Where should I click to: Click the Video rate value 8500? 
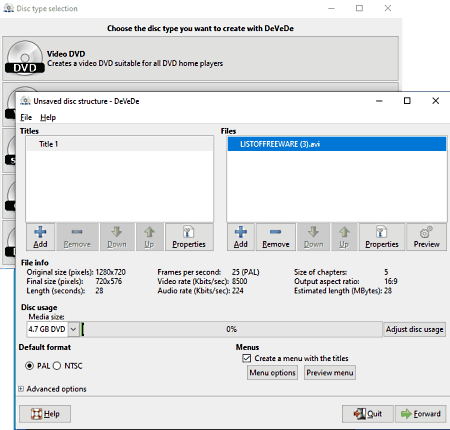(240, 281)
